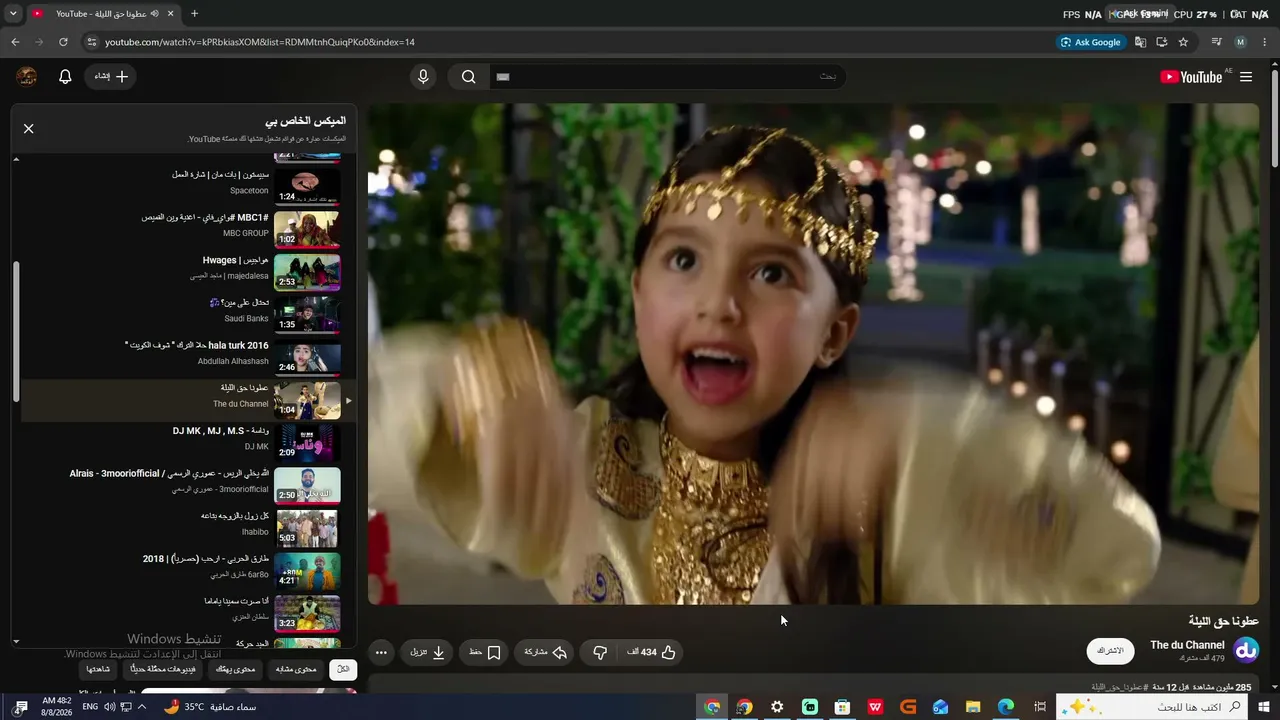Click the Ask Google lens button
Viewport: 1280px width, 720px height.
[1091, 42]
